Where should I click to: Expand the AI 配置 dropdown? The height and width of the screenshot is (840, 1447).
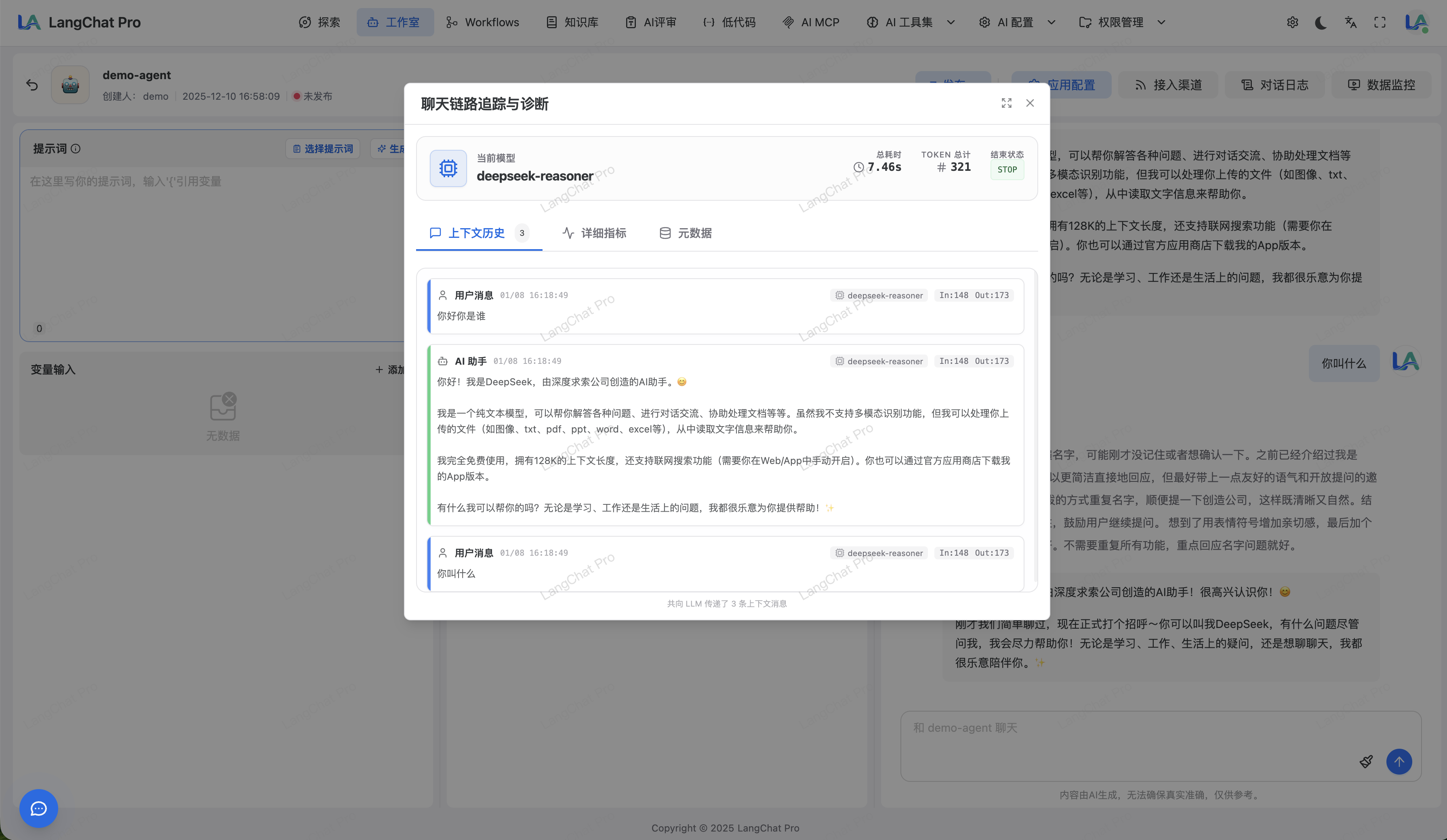pyautogui.click(x=1016, y=22)
